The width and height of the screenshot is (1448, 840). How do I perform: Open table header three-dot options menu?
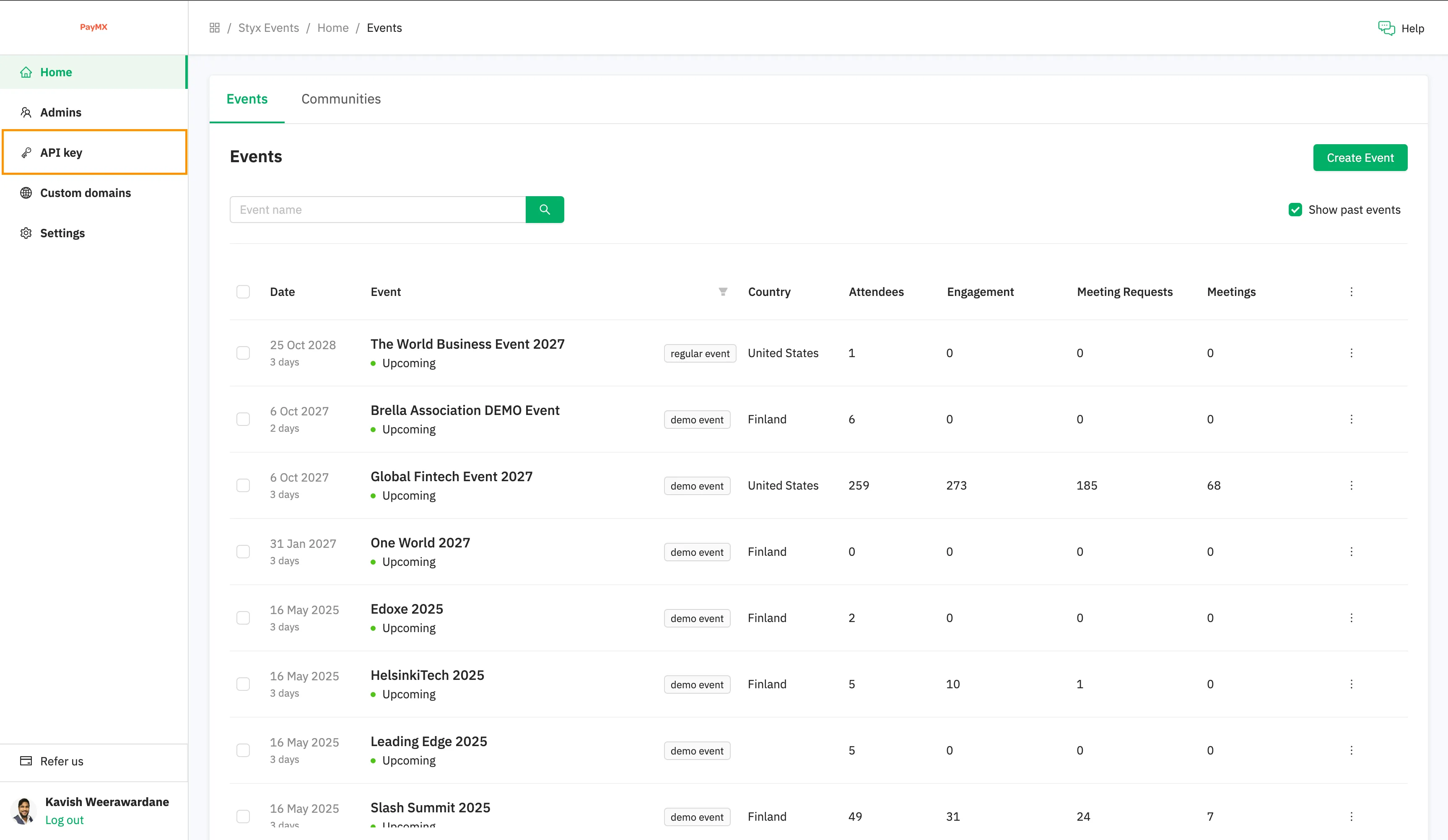[1351, 292]
